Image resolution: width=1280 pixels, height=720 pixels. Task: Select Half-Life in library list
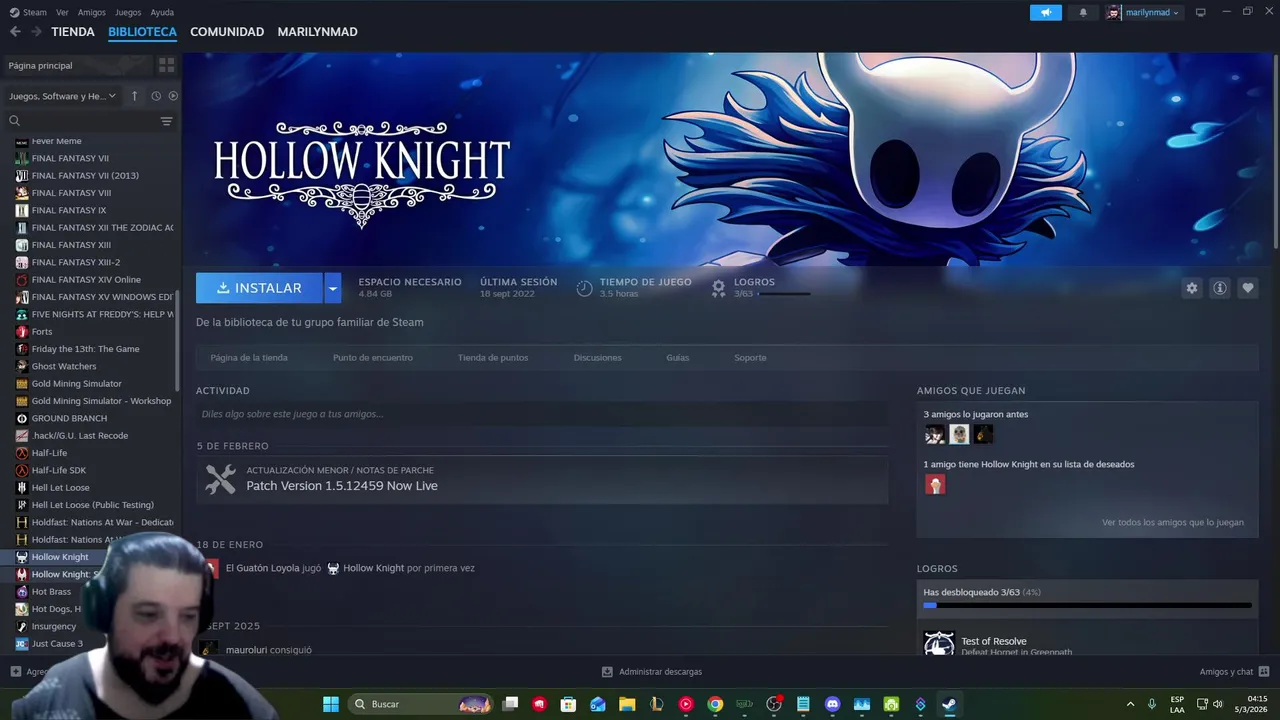point(49,453)
